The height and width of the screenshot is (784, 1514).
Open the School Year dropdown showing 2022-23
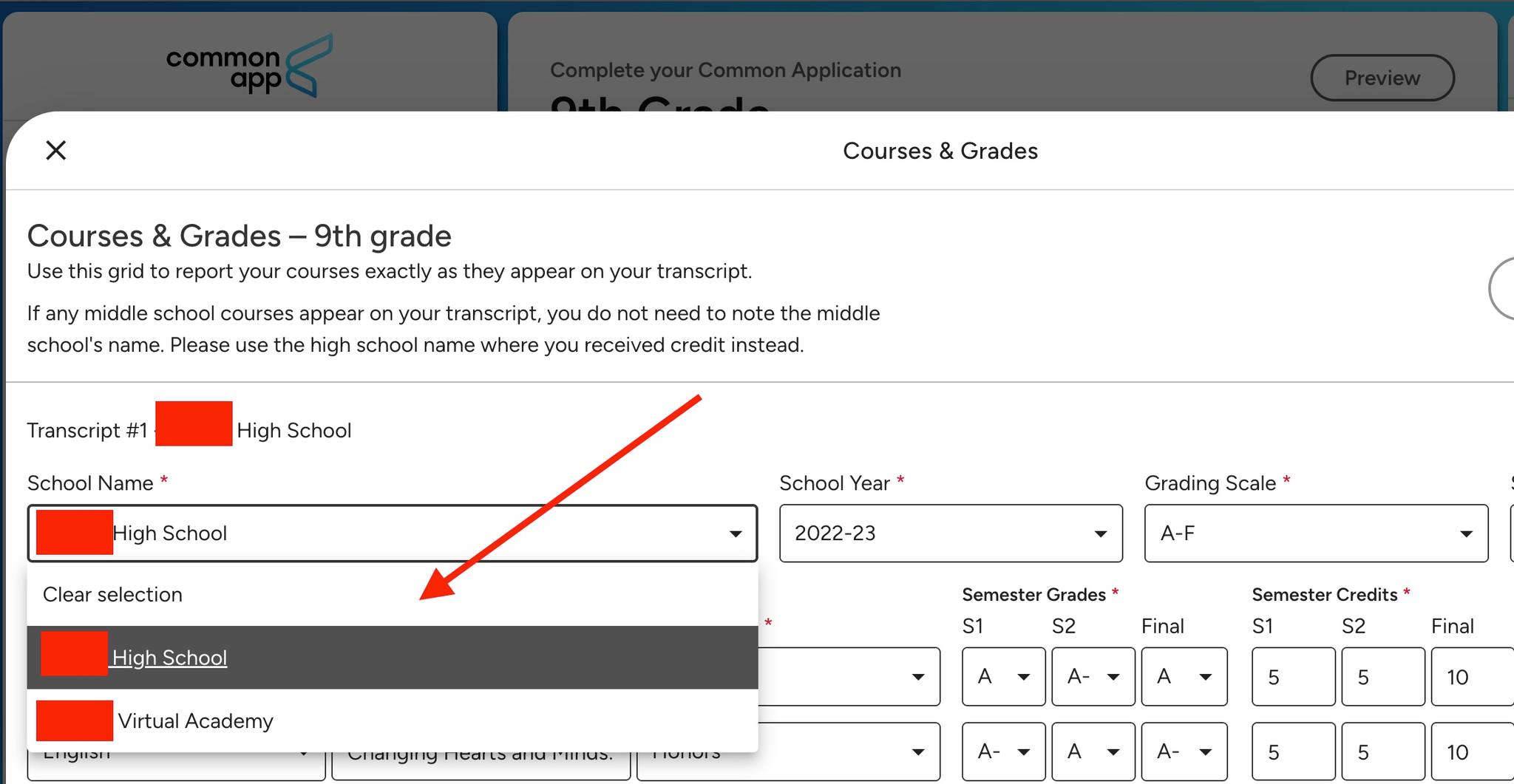951,534
